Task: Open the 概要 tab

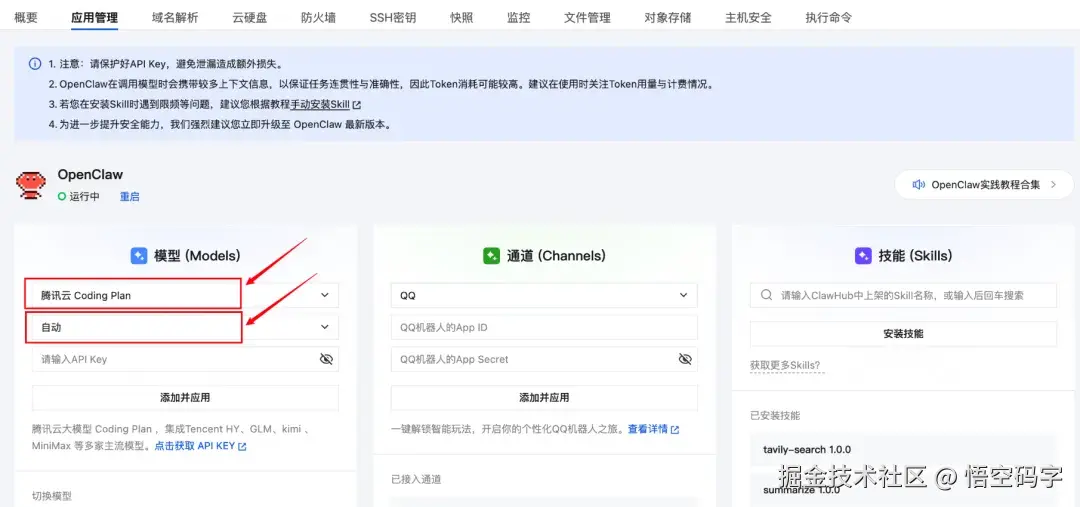Action: pyautogui.click(x=26, y=18)
